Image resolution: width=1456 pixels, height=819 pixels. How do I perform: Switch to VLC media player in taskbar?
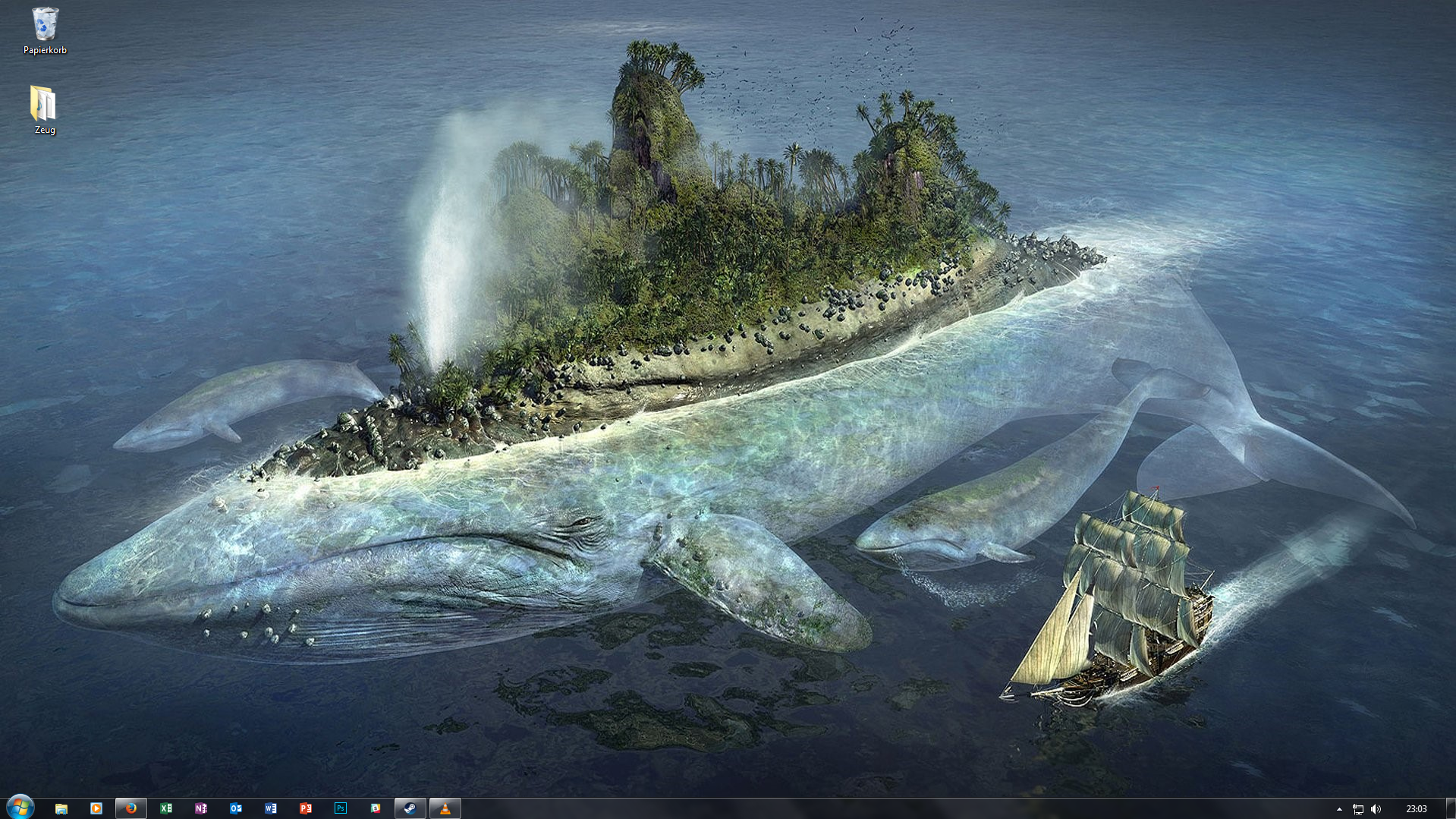click(x=445, y=808)
